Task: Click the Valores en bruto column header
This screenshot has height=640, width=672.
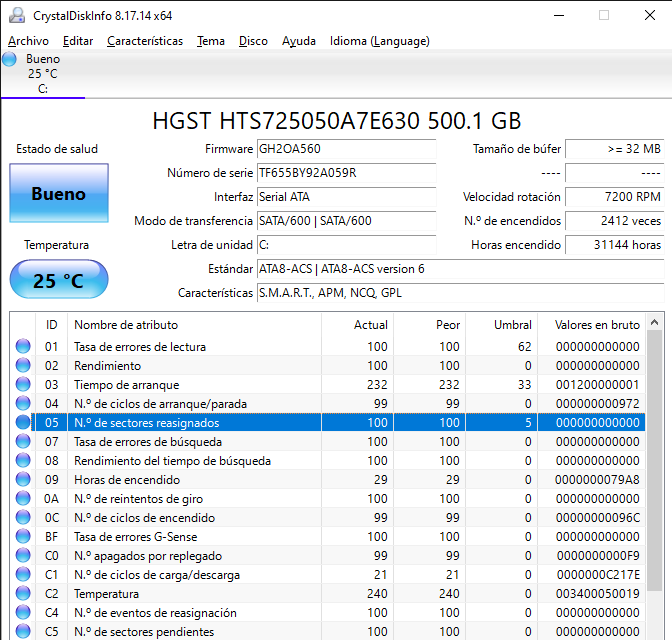Action: pos(596,324)
